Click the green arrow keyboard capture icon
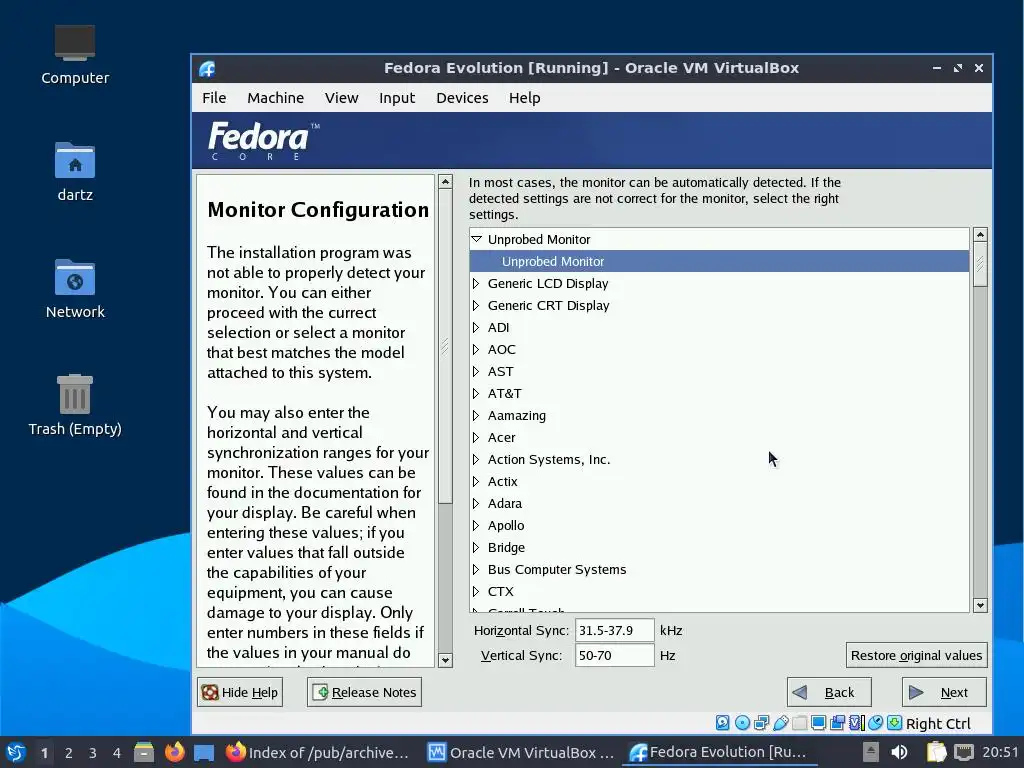 (x=895, y=723)
